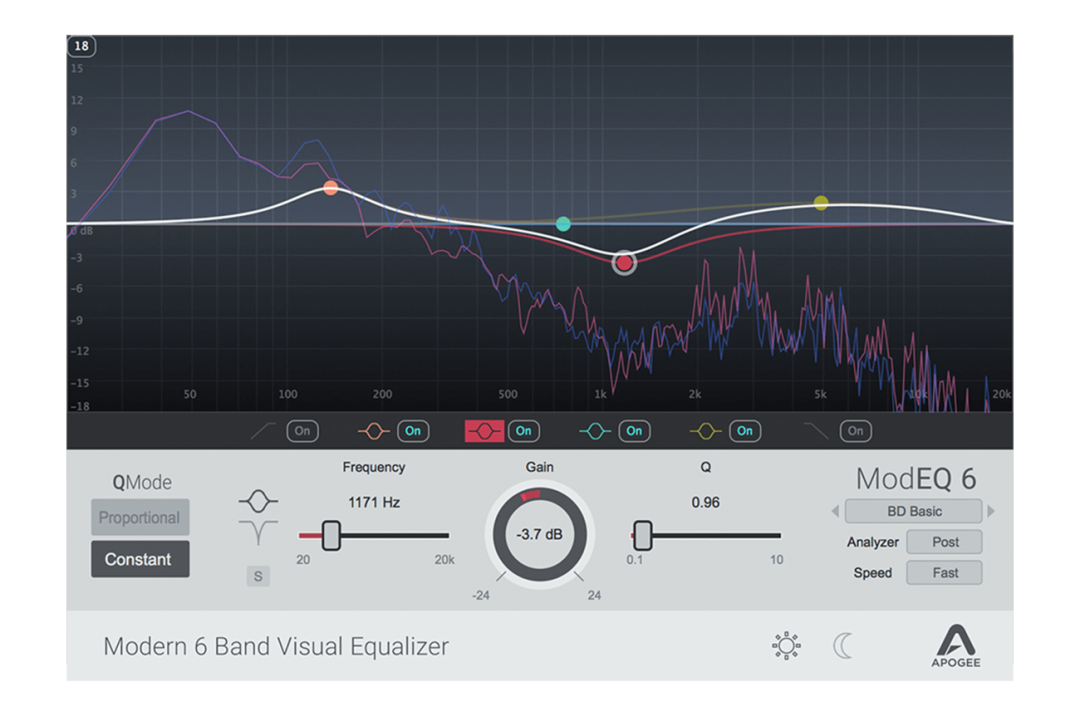Choose the notch filter shape icon

[x=258, y=533]
